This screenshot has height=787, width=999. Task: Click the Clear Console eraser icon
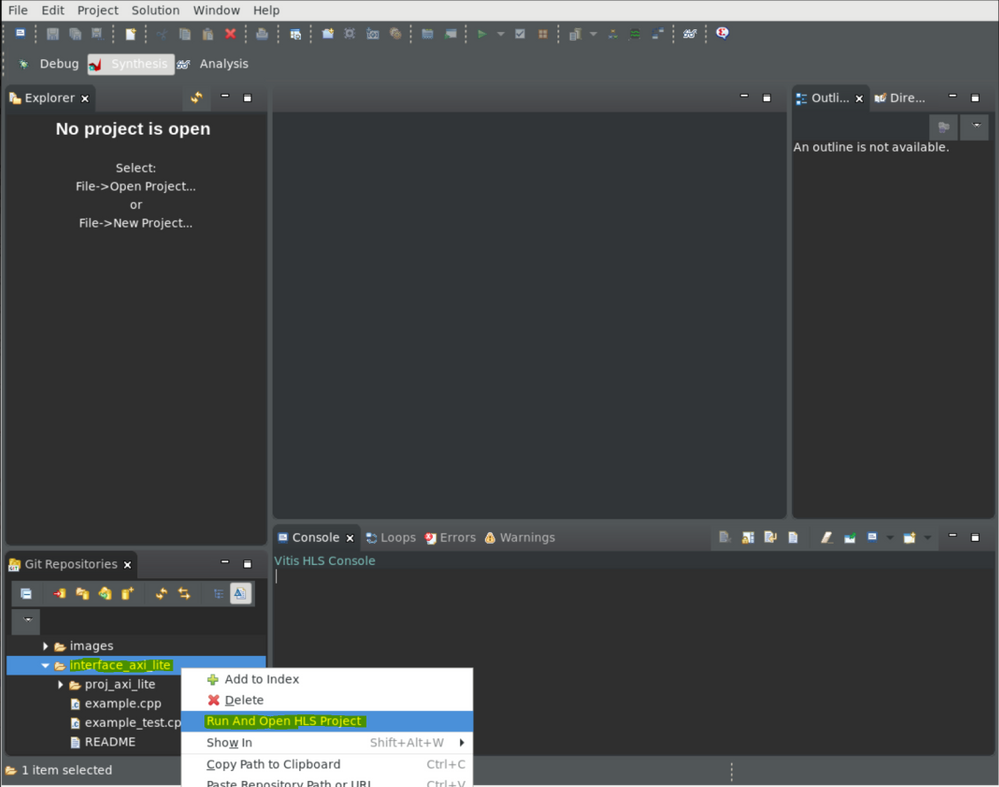pyautogui.click(x=826, y=538)
